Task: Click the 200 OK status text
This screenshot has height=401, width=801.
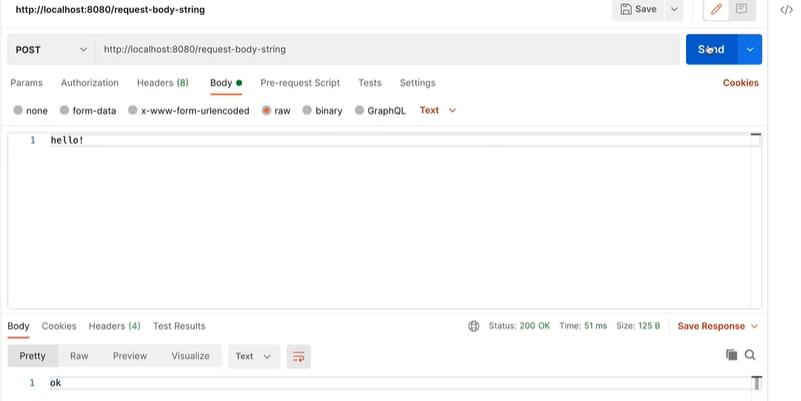Action: click(x=535, y=326)
